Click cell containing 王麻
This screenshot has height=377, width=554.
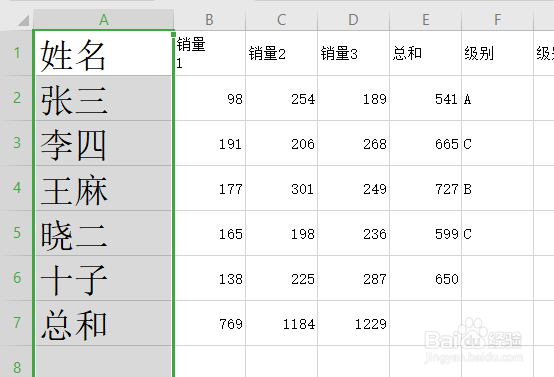pos(104,188)
